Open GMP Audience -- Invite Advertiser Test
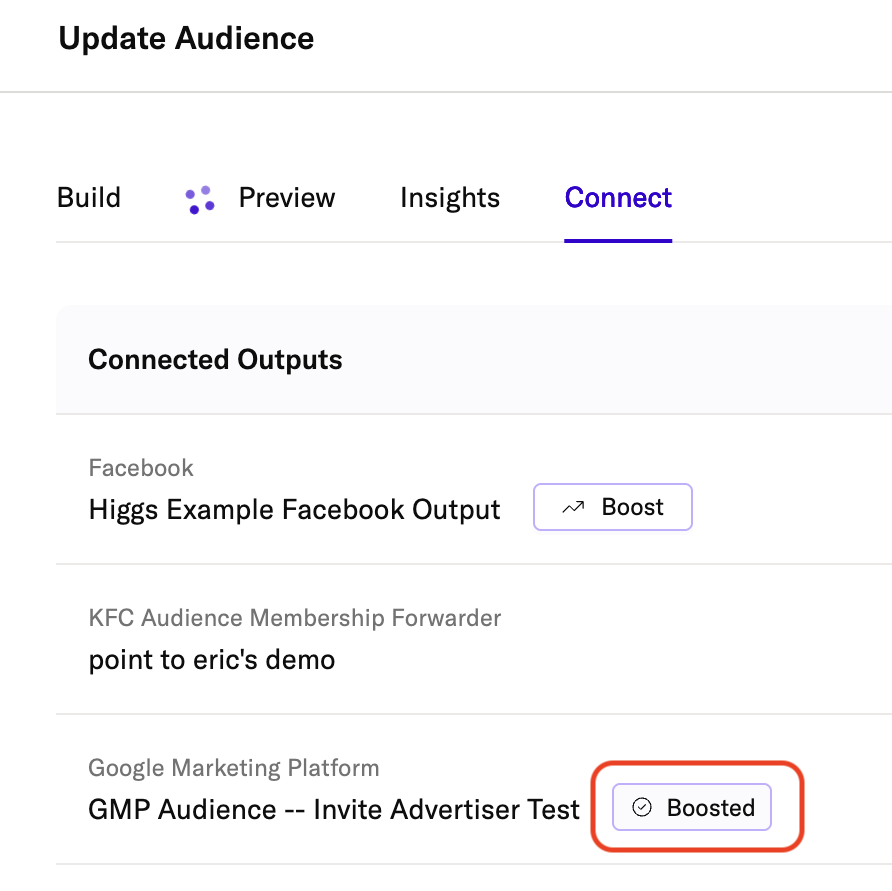 [x=334, y=809]
